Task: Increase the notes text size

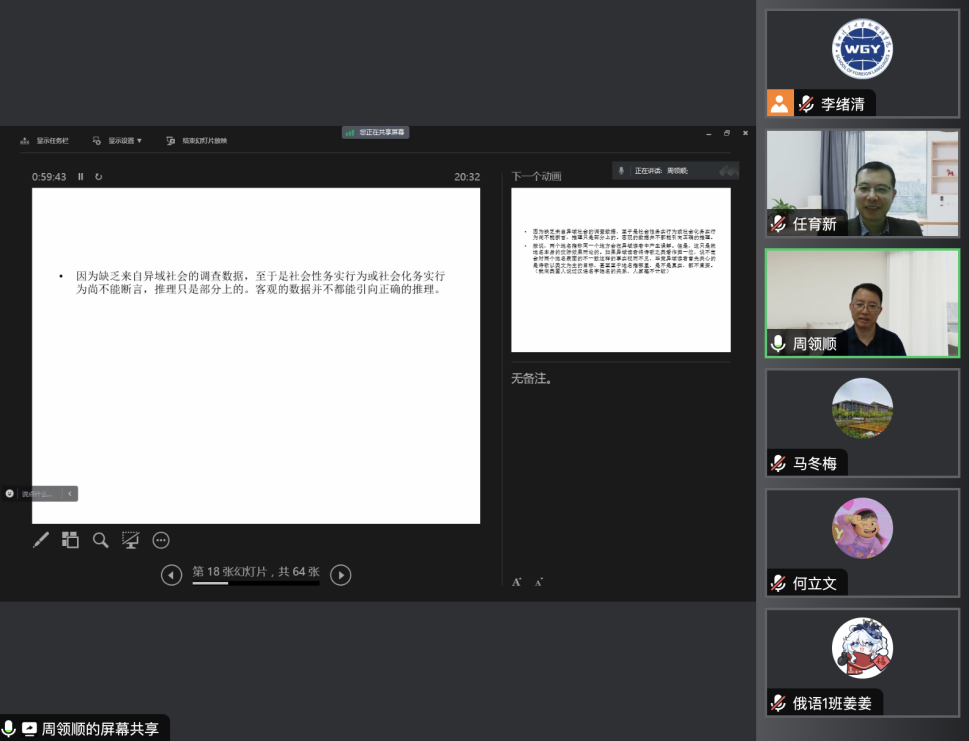Action: [x=516, y=582]
